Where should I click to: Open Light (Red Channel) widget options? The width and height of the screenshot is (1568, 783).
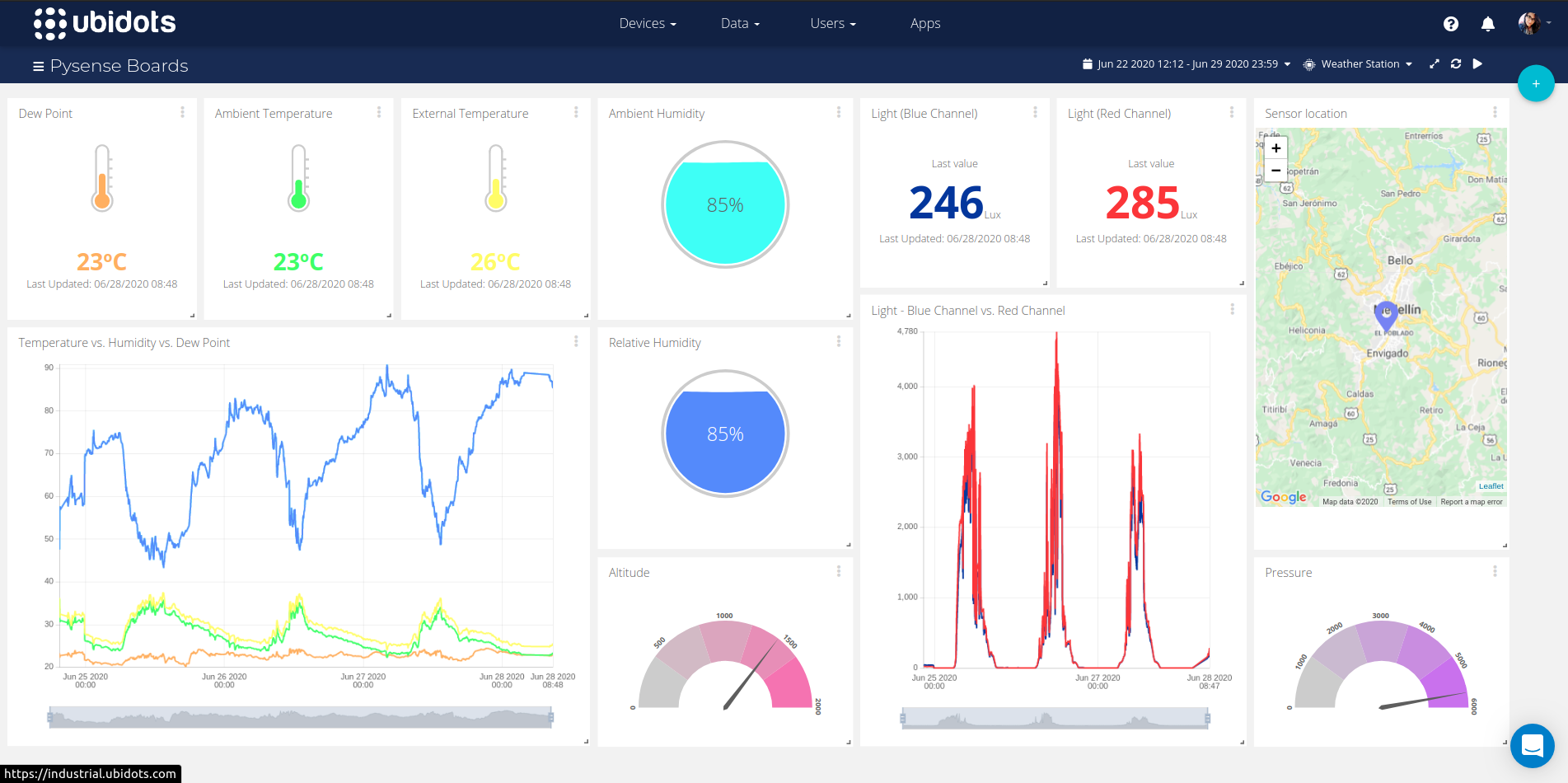point(1232,112)
